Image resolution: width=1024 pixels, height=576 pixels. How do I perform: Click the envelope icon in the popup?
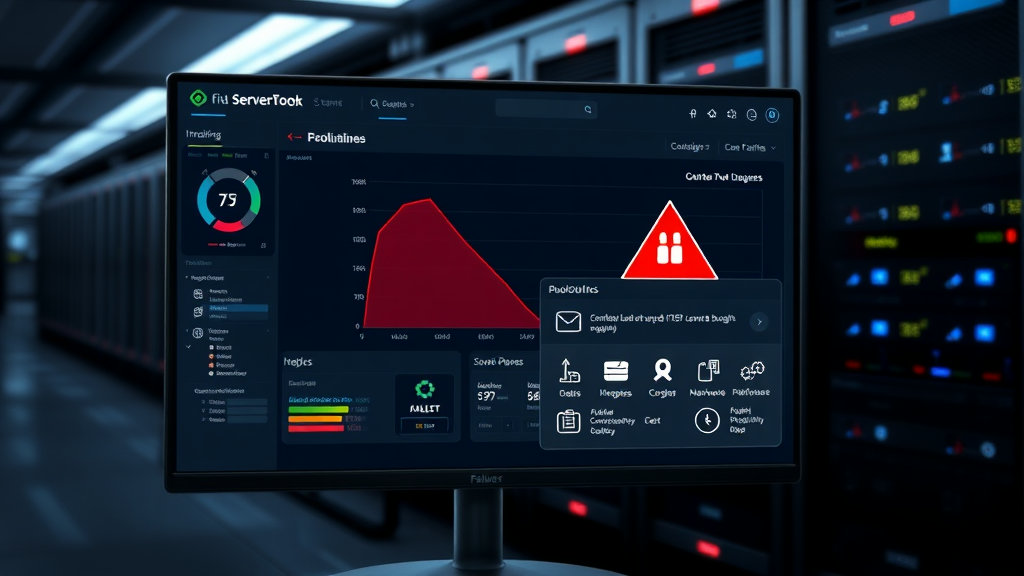[x=568, y=321]
